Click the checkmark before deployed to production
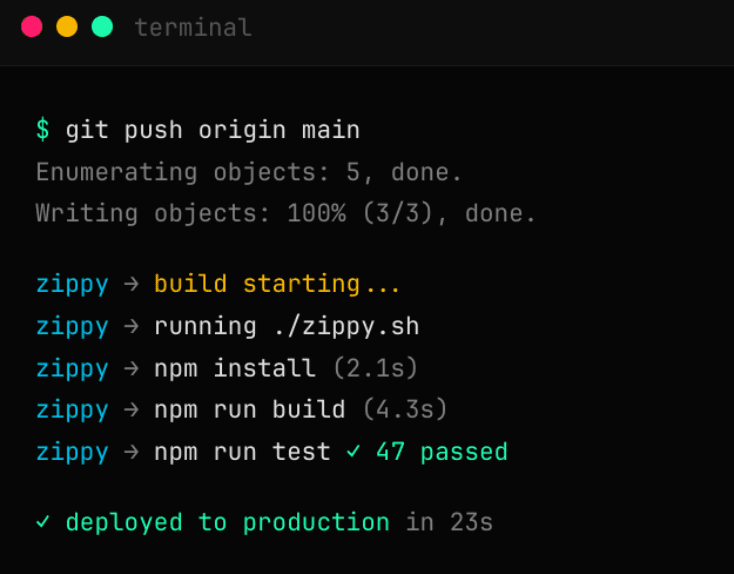734x574 pixels. [x=42, y=522]
